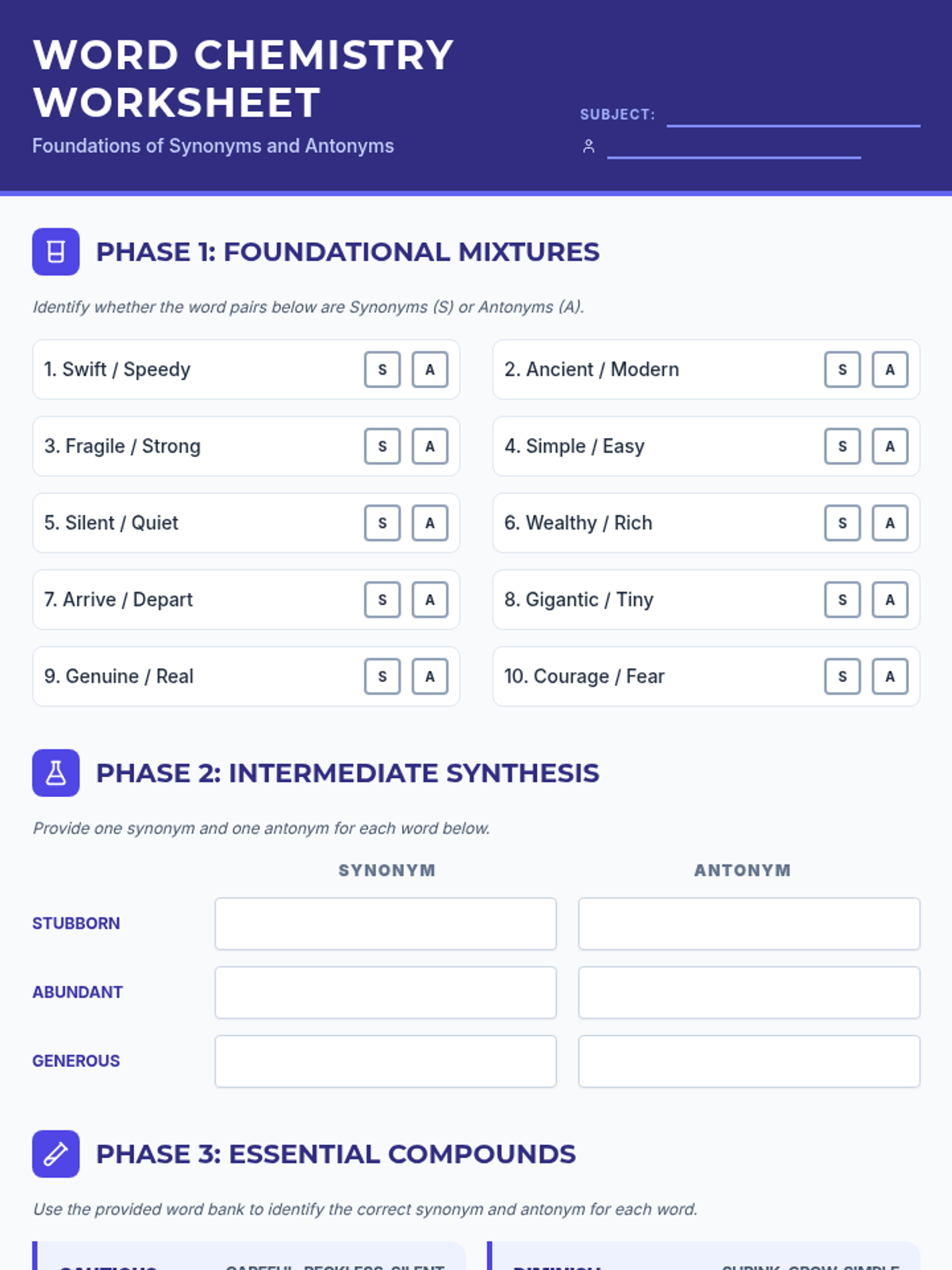Check A for Courage / Fear
This screenshot has width=952, height=1270.
point(890,676)
